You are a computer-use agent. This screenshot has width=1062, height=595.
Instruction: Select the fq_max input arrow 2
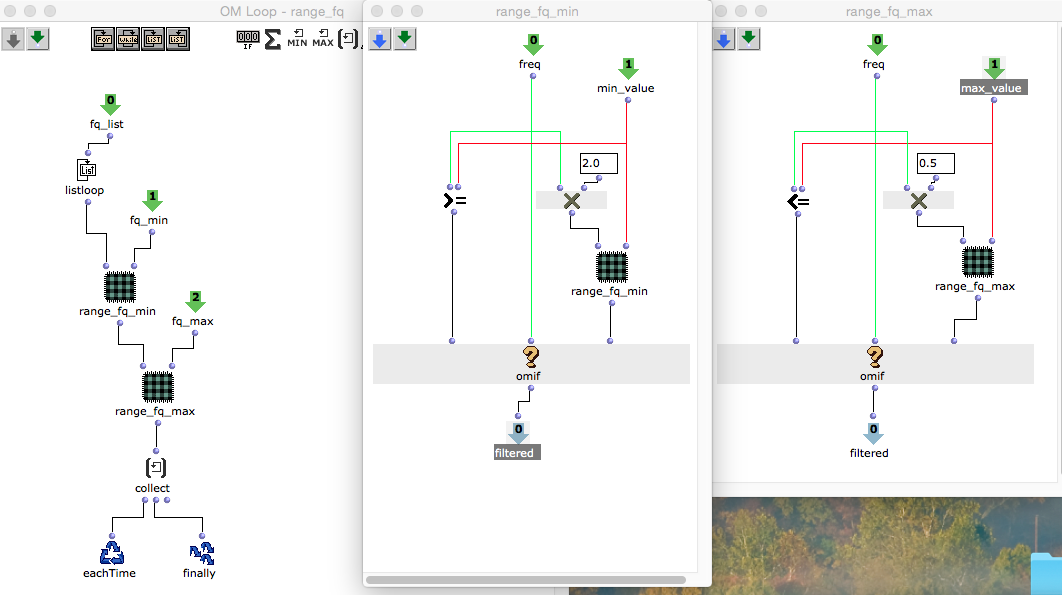coord(195,302)
